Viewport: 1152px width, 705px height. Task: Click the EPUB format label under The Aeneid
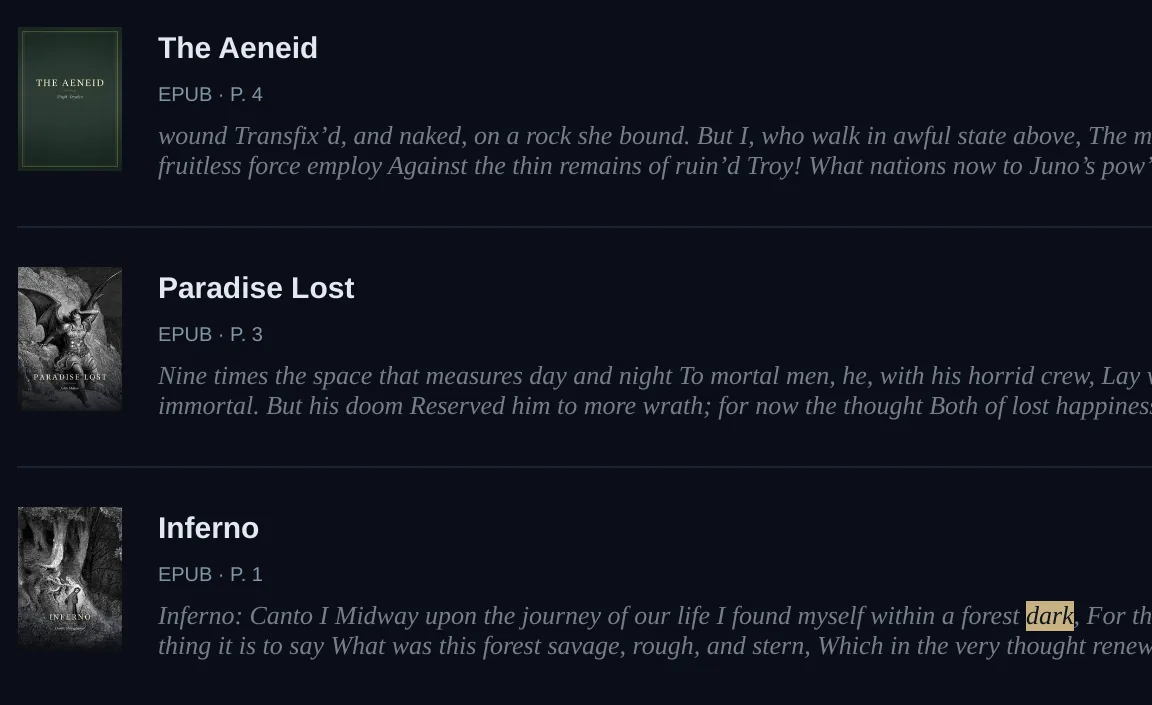185,95
